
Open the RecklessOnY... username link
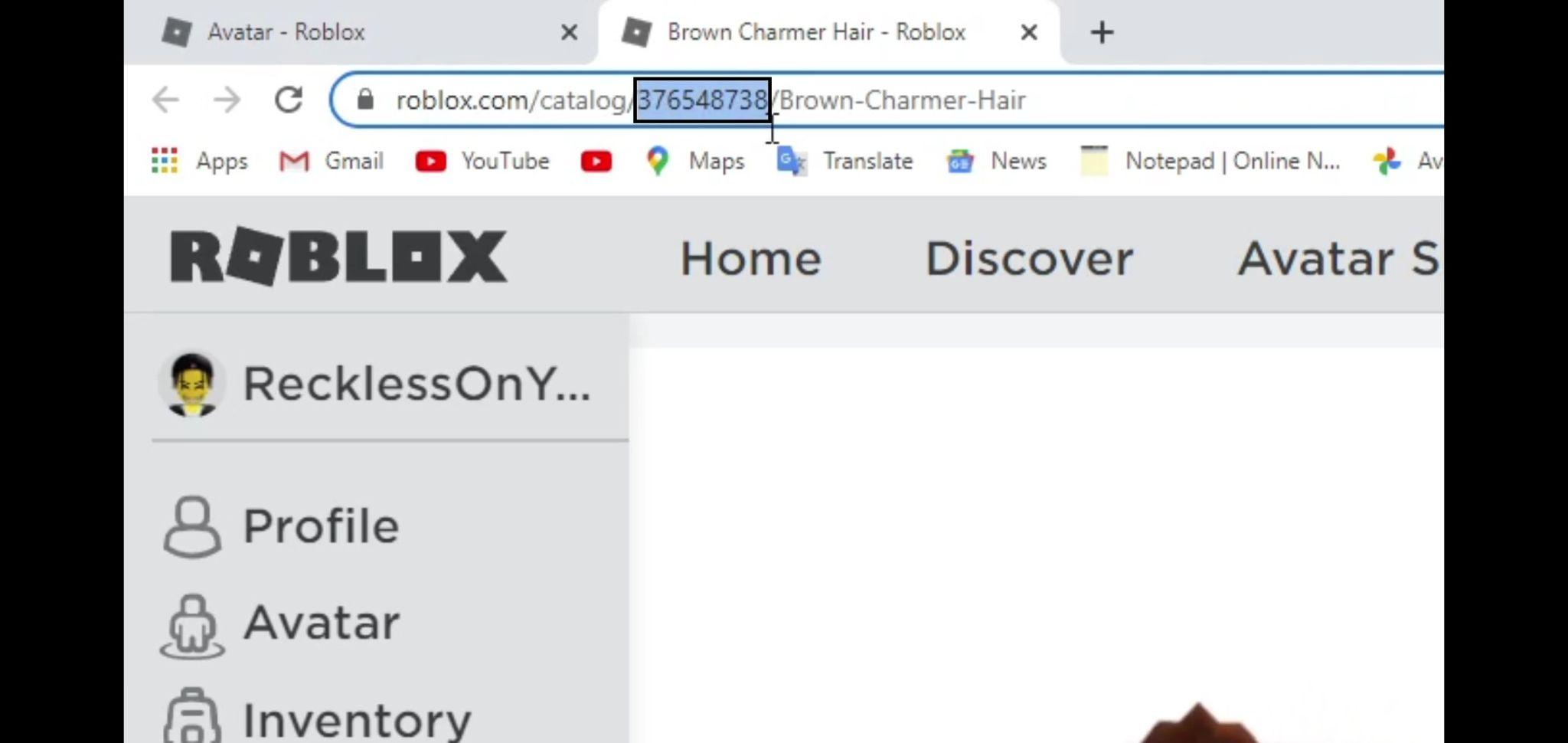[x=416, y=384]
